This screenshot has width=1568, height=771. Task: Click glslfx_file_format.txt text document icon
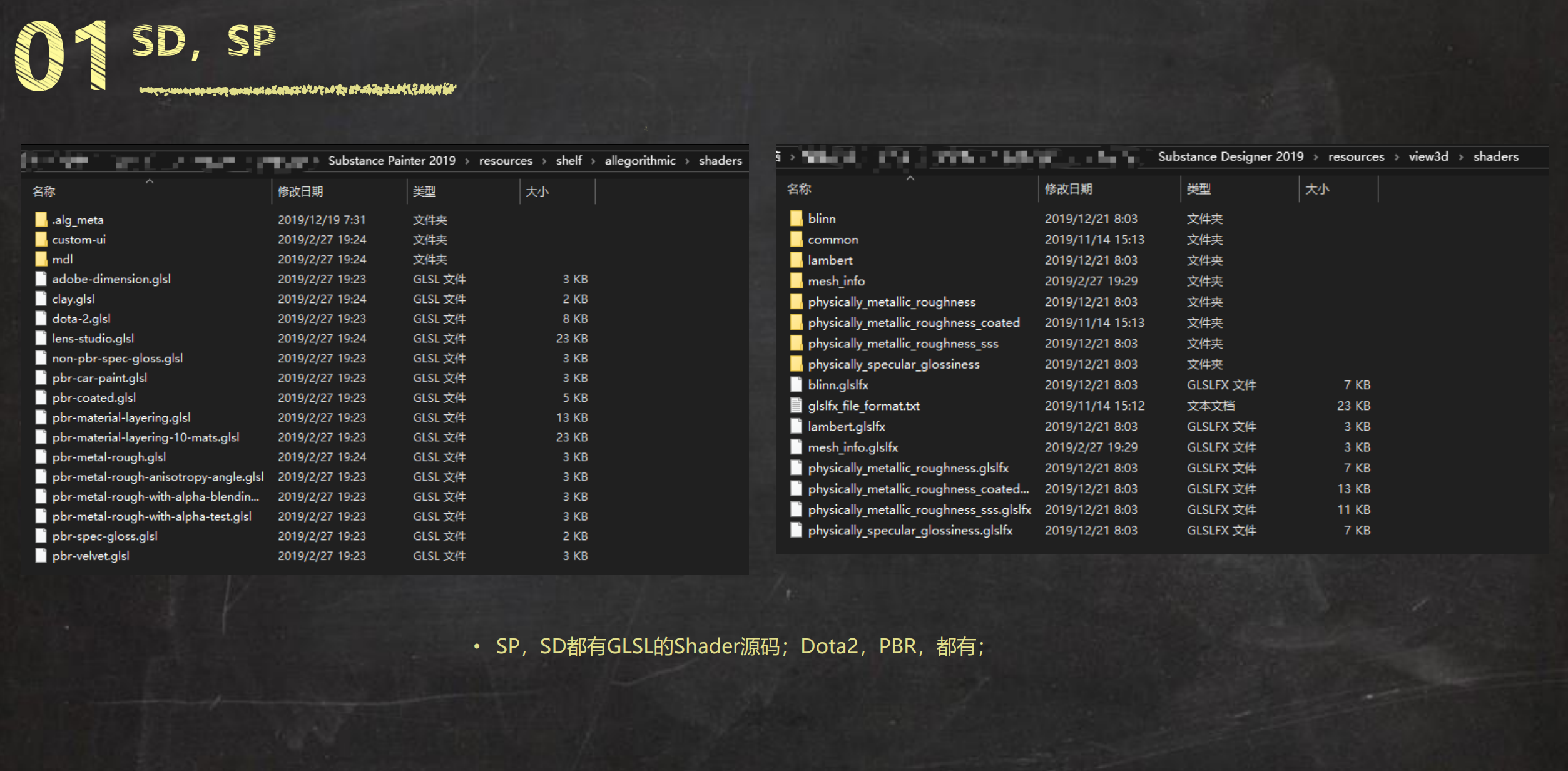pos(796,406)
